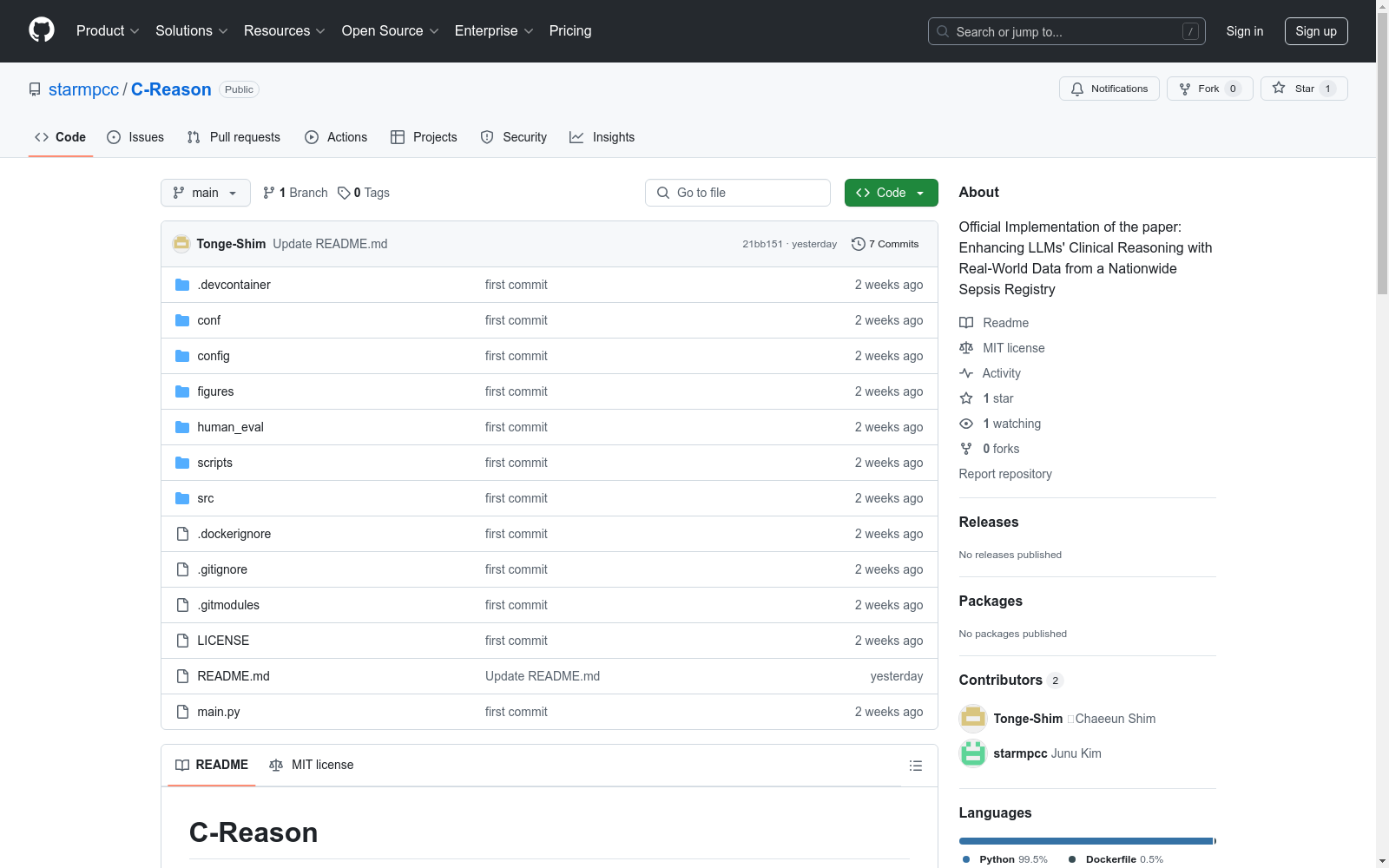1389x868 pixels.
Task: Select the Code tab
Action: tap(61, 137)
